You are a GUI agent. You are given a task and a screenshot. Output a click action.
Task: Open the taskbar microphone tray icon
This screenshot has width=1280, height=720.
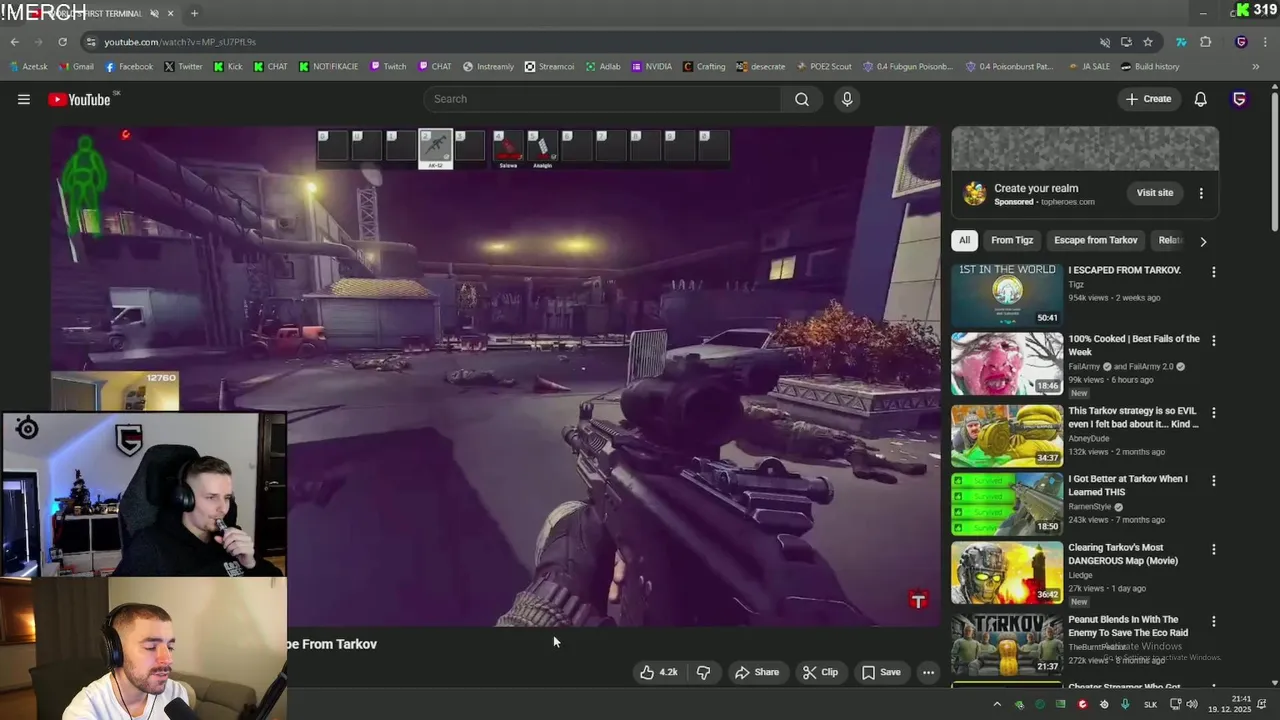click(1125, 704)
